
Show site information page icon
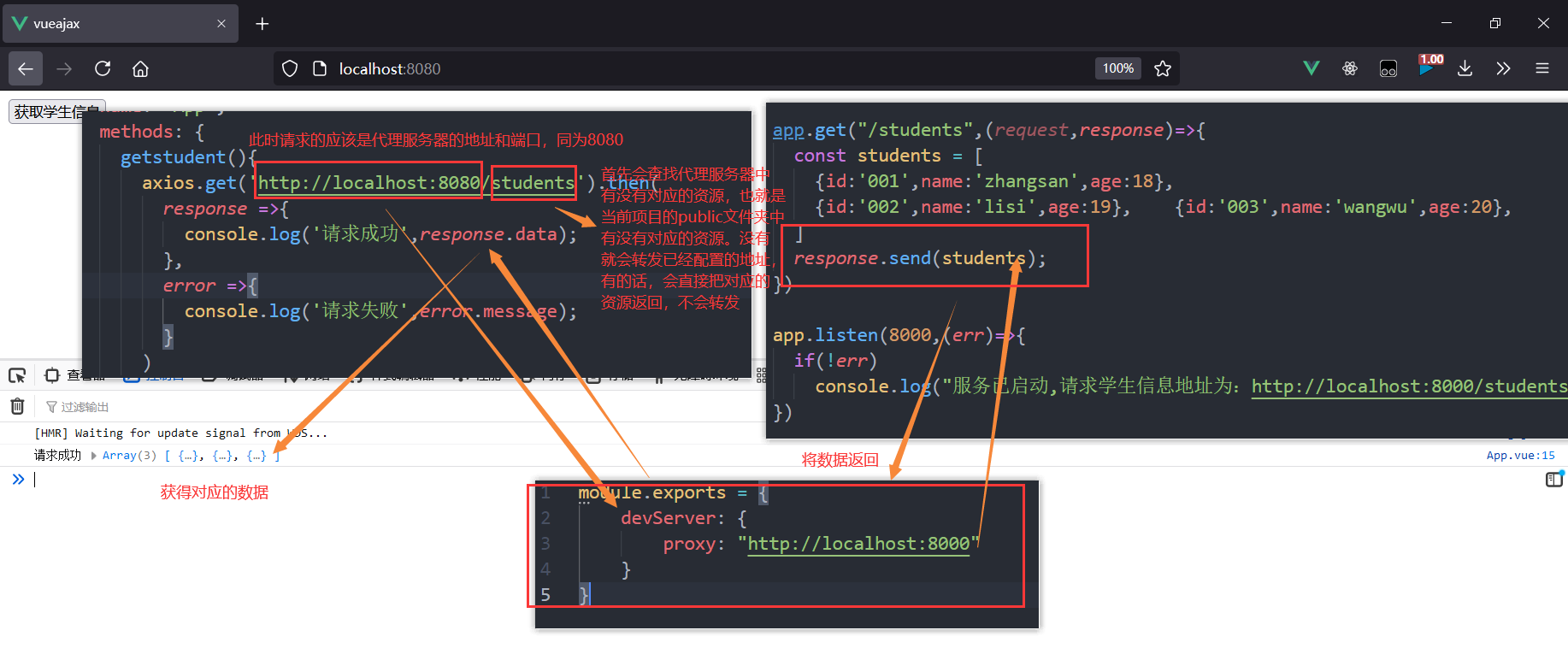pos(320,68)
